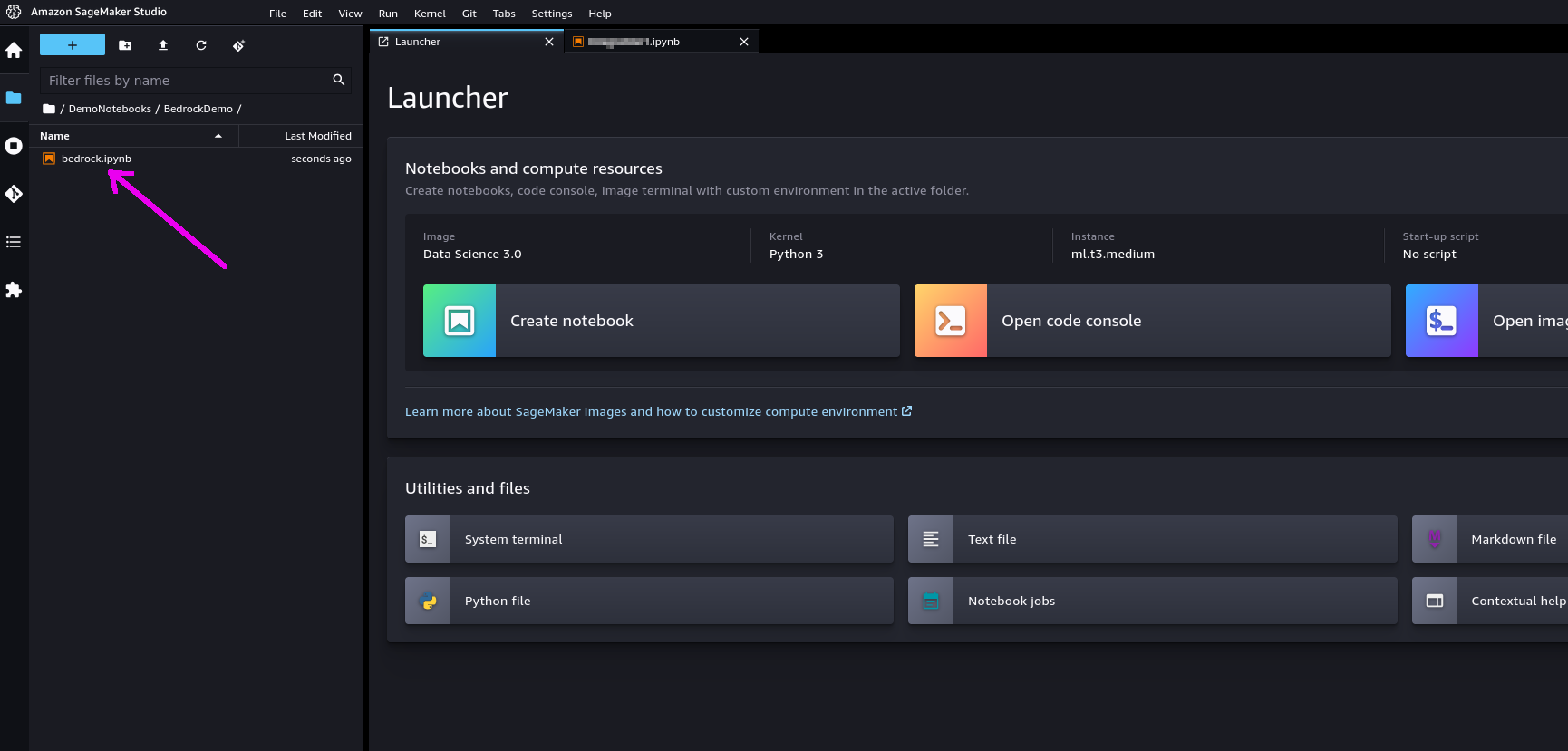Click the orange code console icon
1568x751 pixels.
(951, 321)
